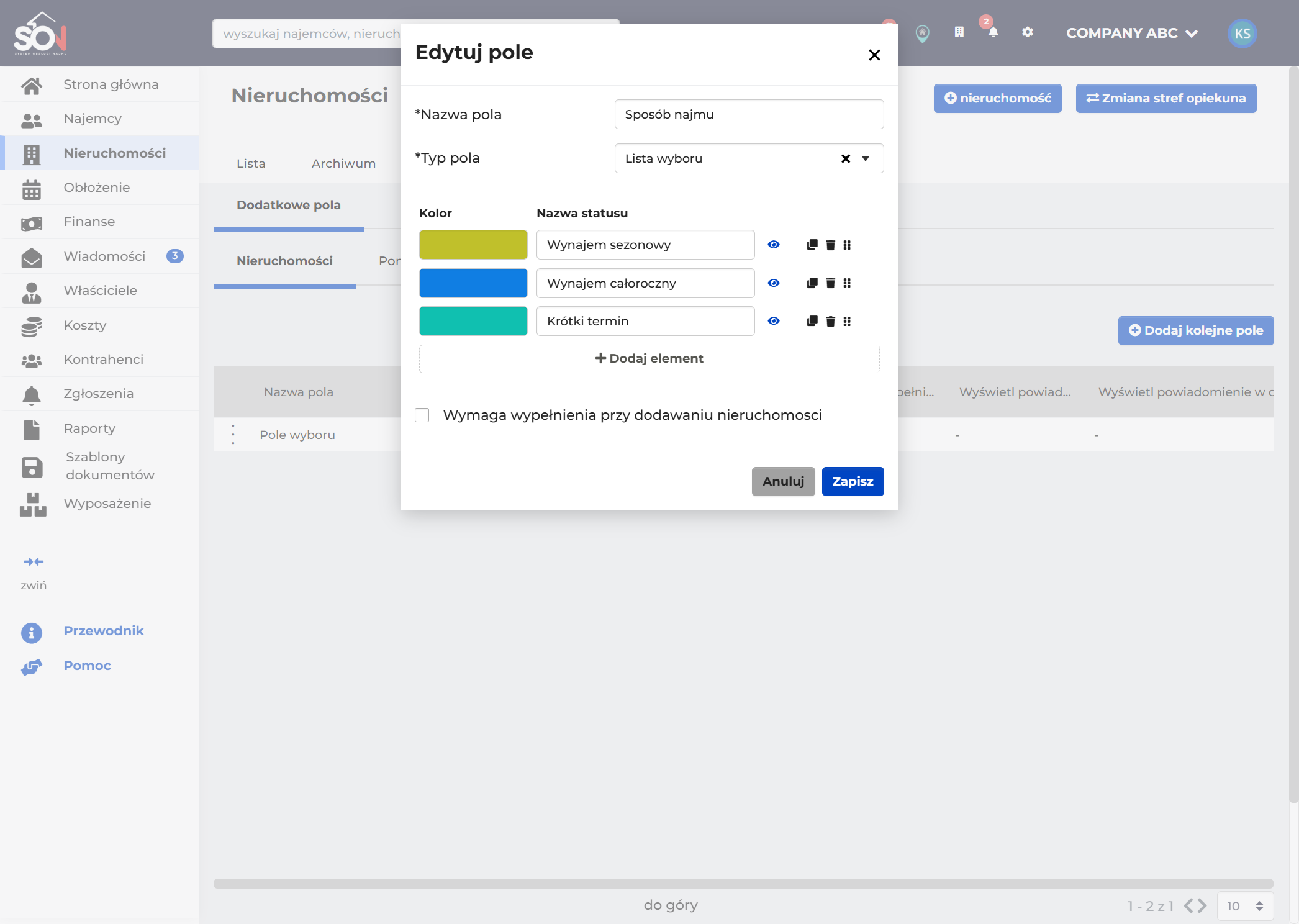
Task: Close the Edytuj pole dialog
Action: (x=874, y=55)
